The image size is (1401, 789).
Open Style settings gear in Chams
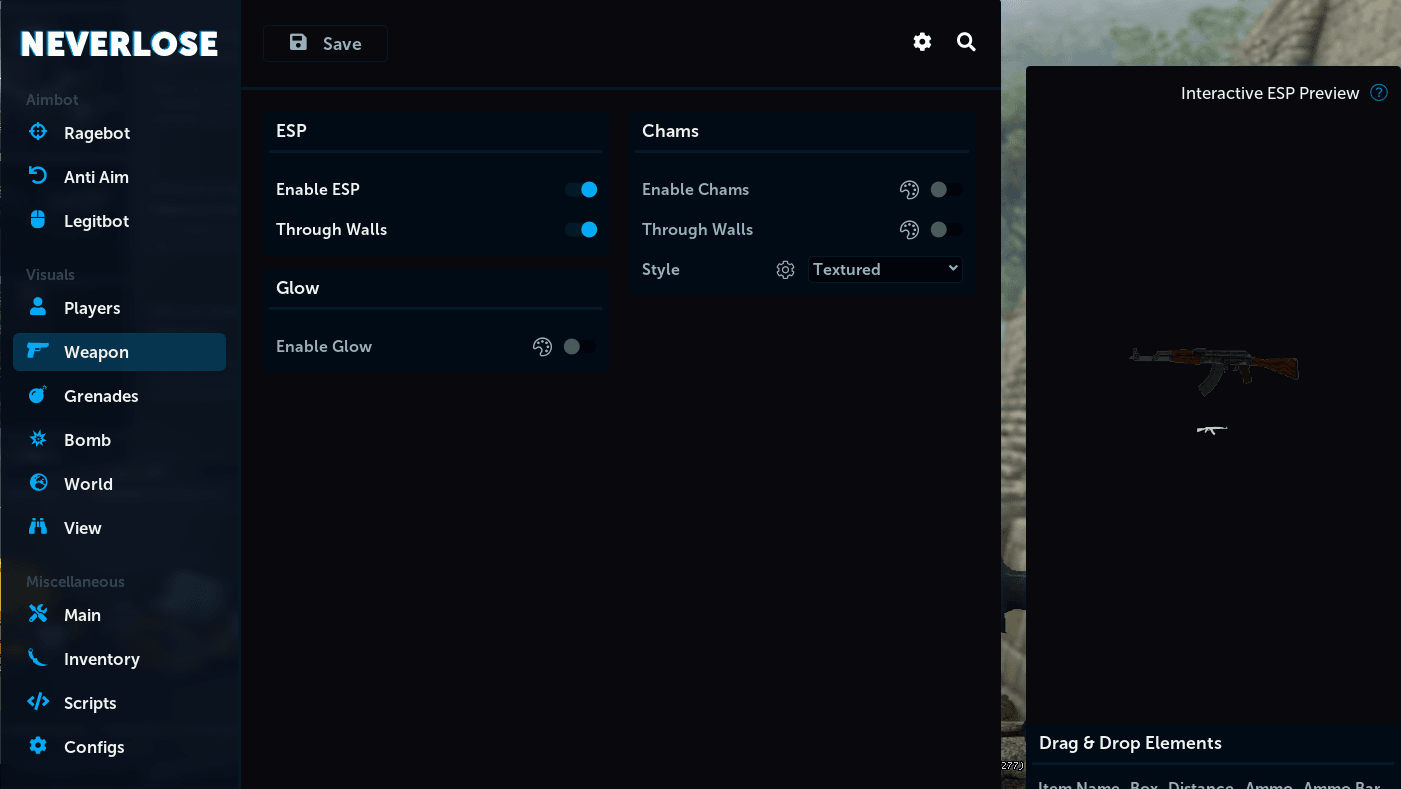pyautogui.click(x=785, y=270)
